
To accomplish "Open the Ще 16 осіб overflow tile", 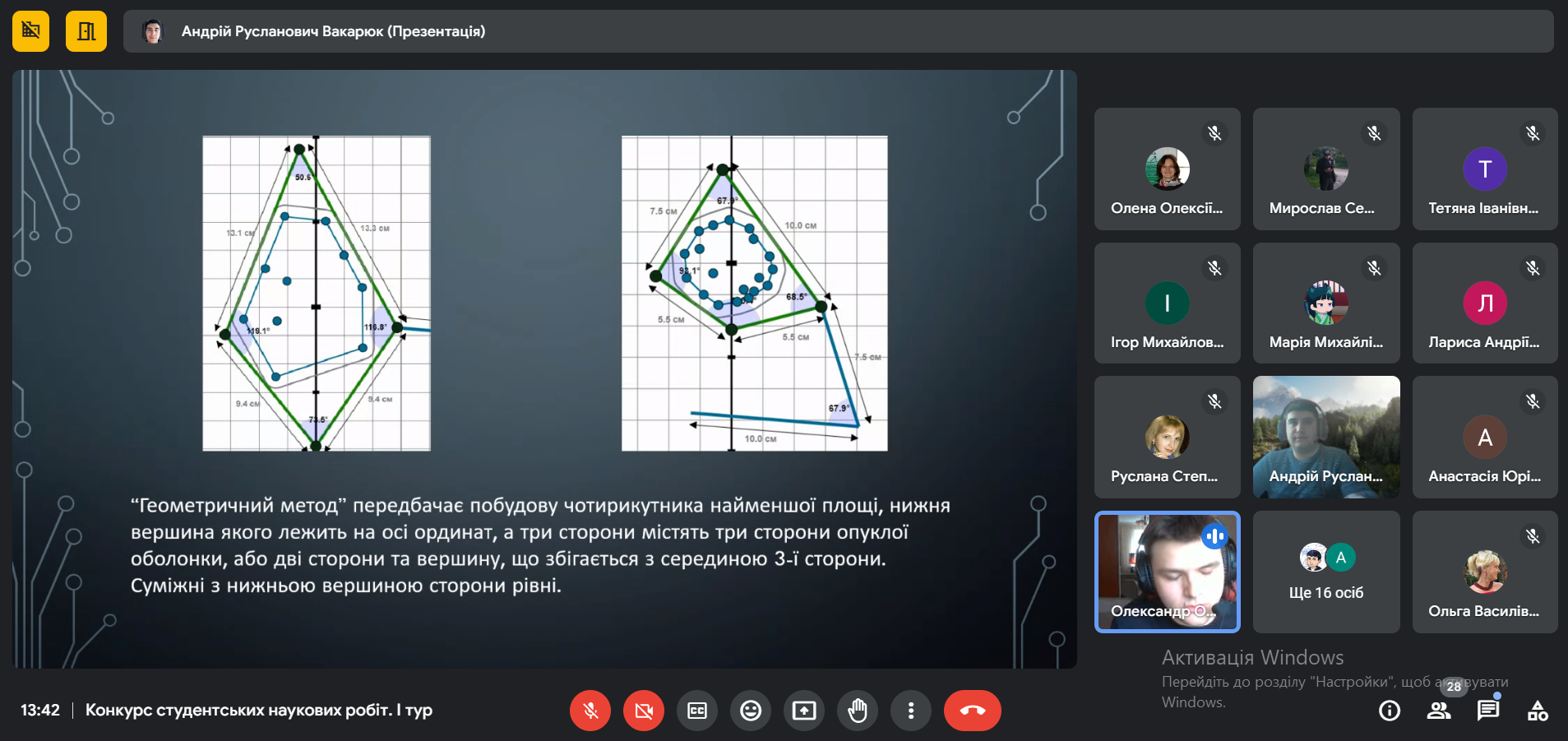I will 1326,572.
